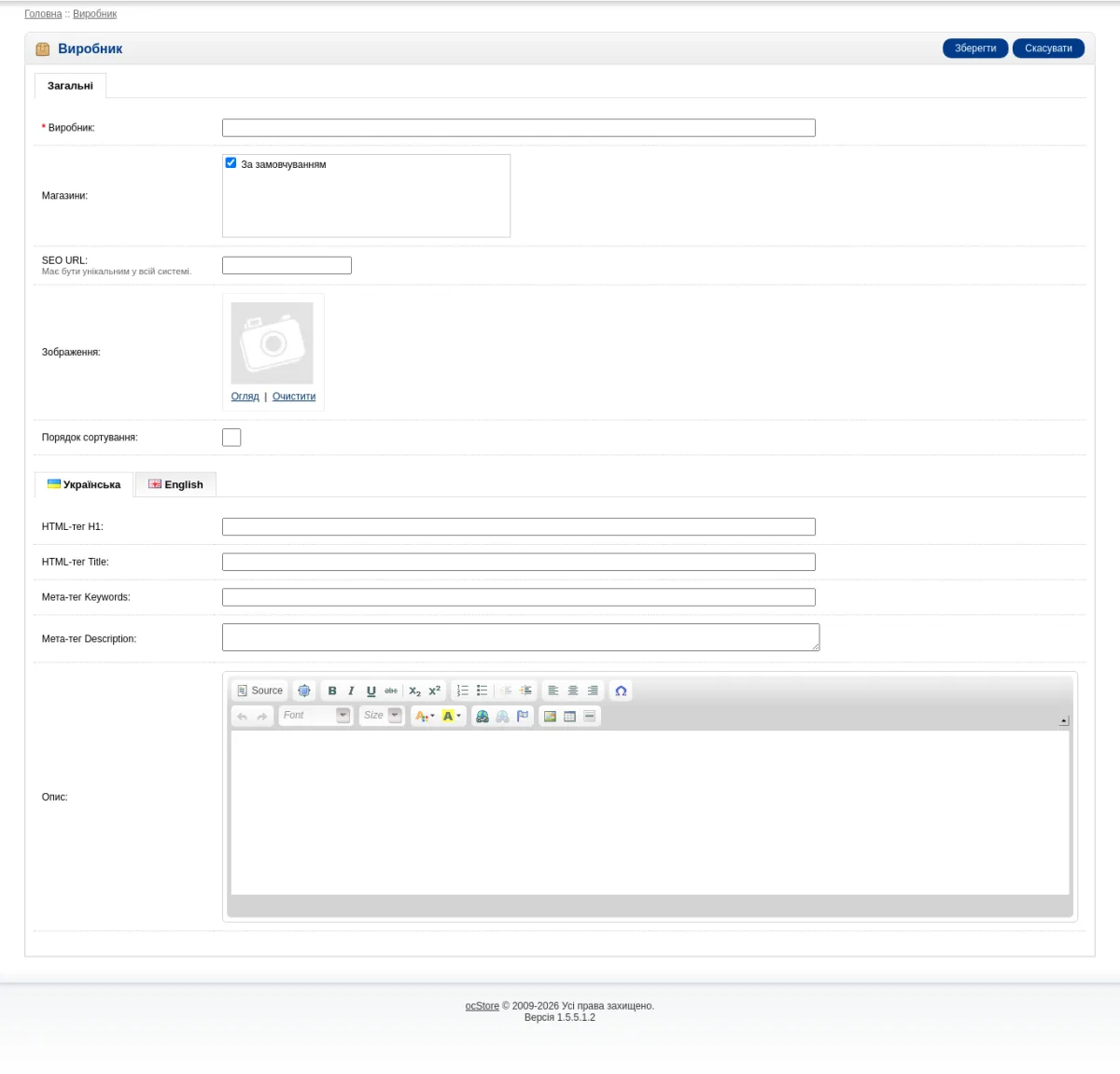
Task: Open the Size dropdown
Action: tap(382, 716)
